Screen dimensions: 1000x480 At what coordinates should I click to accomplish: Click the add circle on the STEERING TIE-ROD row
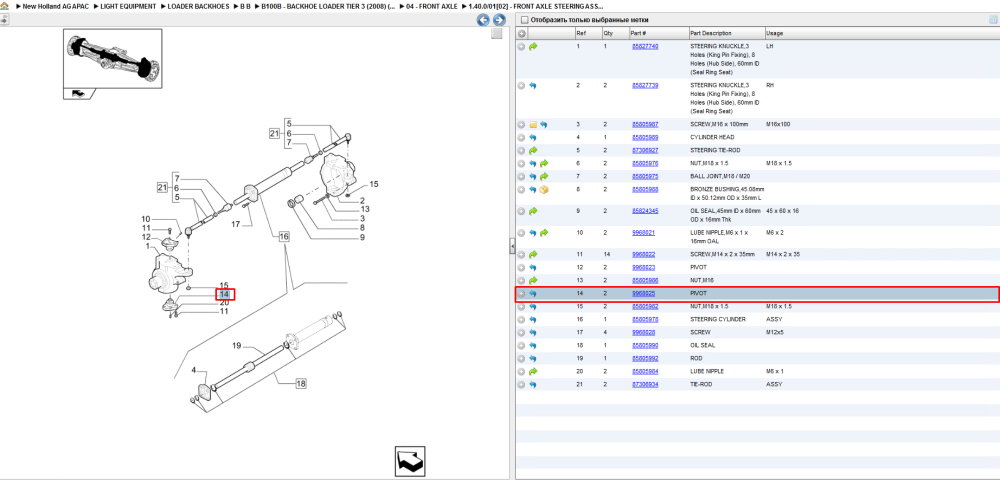coord(522,150)
